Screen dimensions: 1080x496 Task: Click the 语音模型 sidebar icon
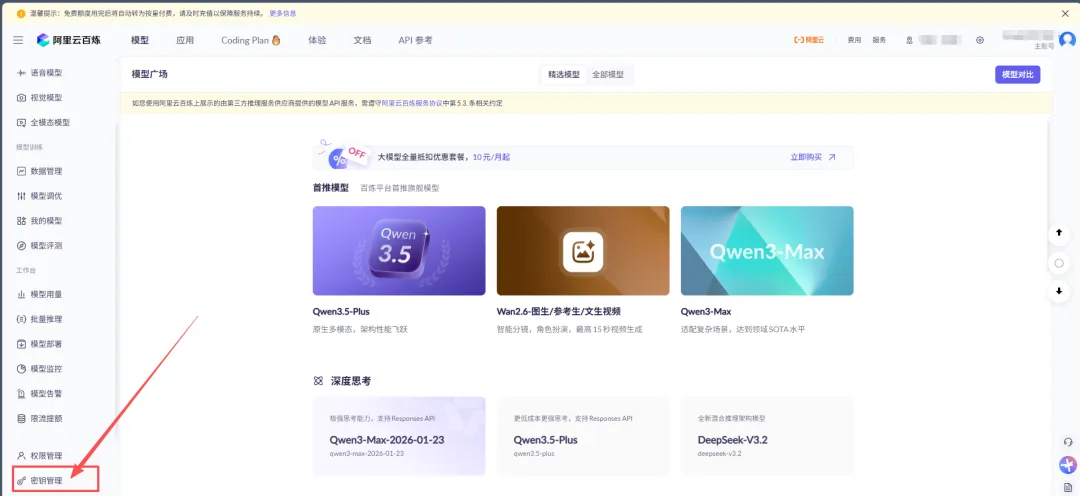pos(21,72)
